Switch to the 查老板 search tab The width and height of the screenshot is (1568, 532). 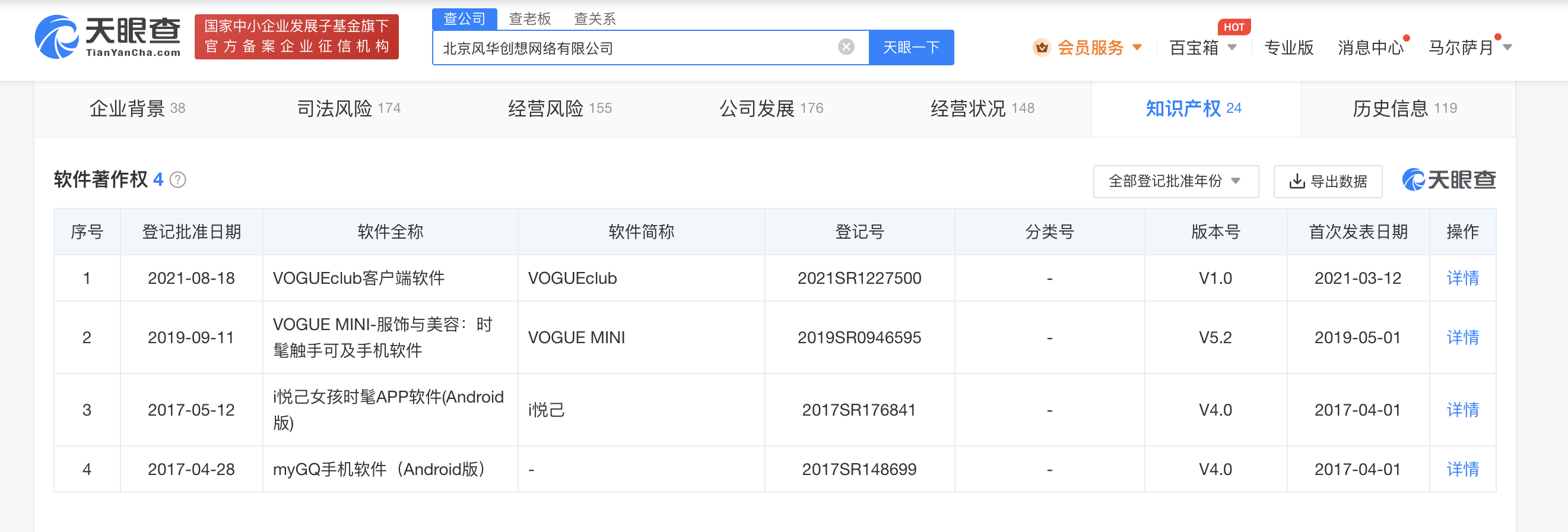(529, 19)
